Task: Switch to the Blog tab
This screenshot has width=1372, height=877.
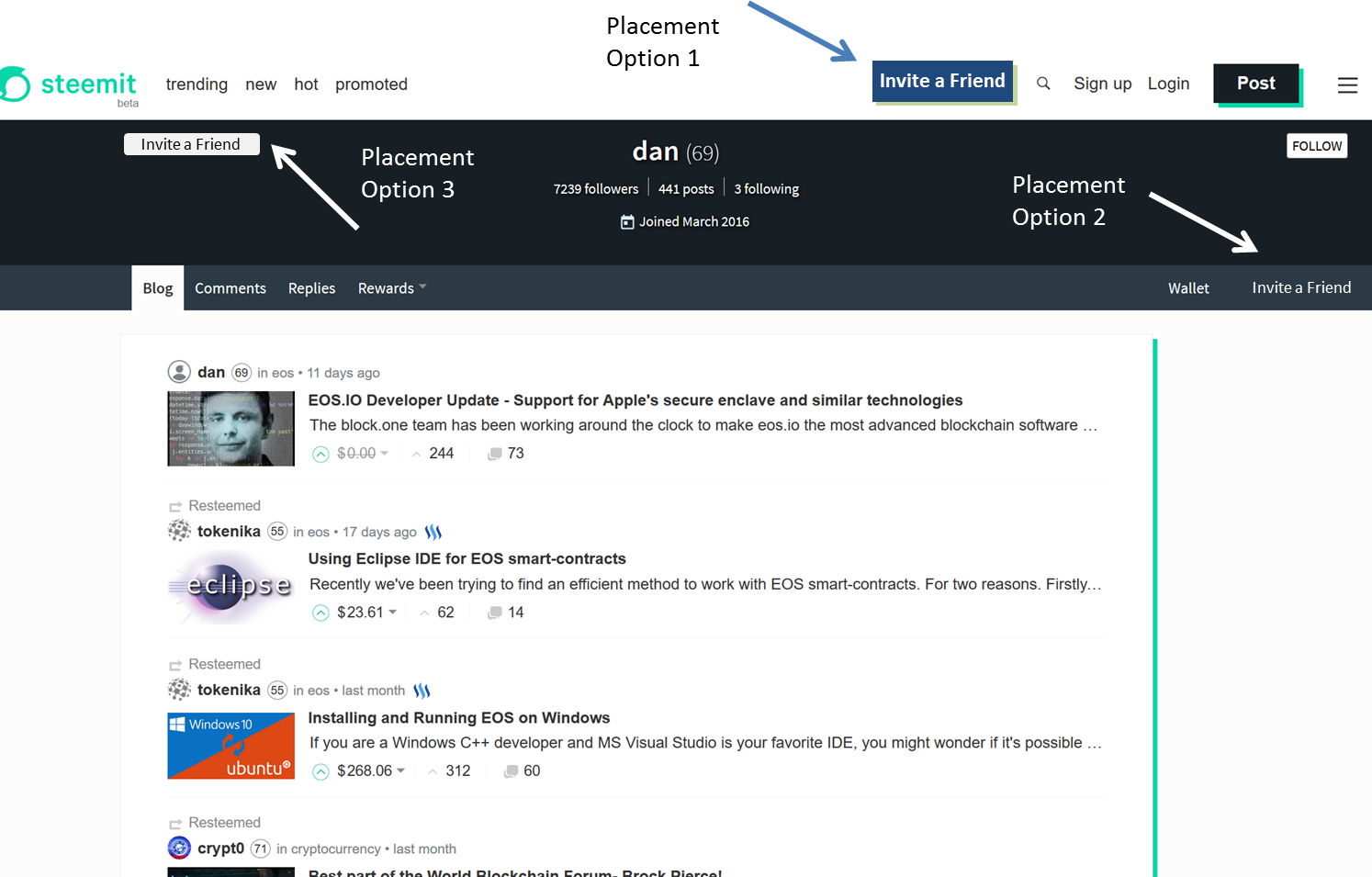Action: [158, 288]
